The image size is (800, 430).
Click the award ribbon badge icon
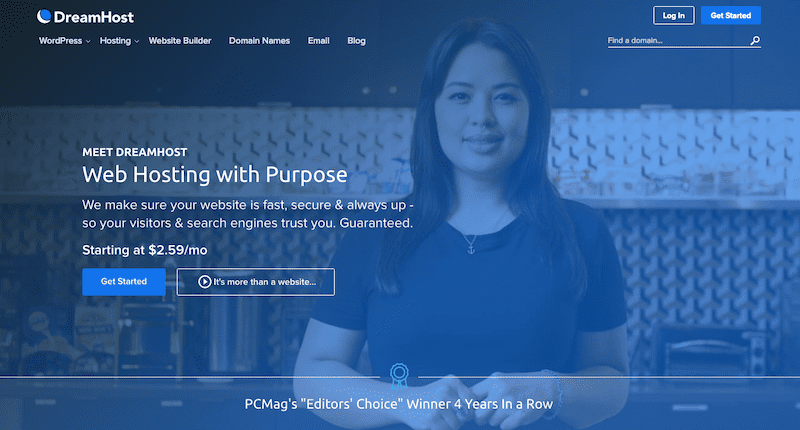click(x=399, y=376)
